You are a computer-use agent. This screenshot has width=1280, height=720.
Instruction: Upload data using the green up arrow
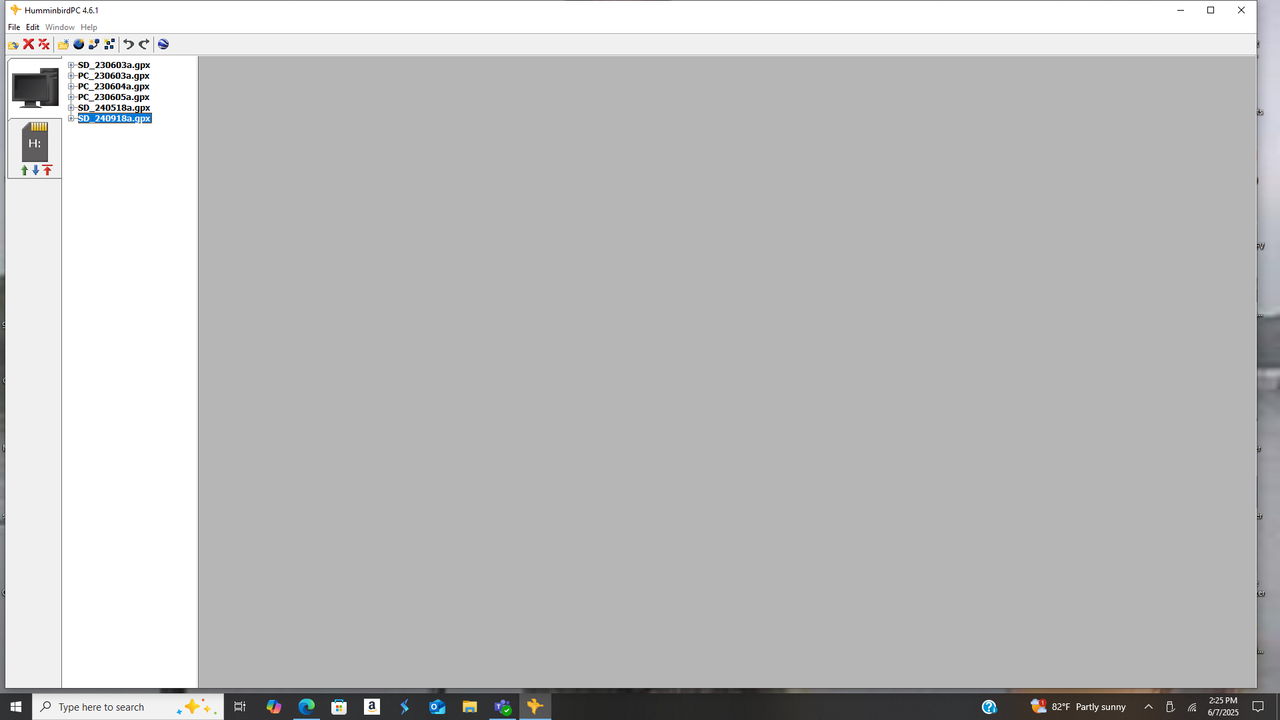point(24,169)
